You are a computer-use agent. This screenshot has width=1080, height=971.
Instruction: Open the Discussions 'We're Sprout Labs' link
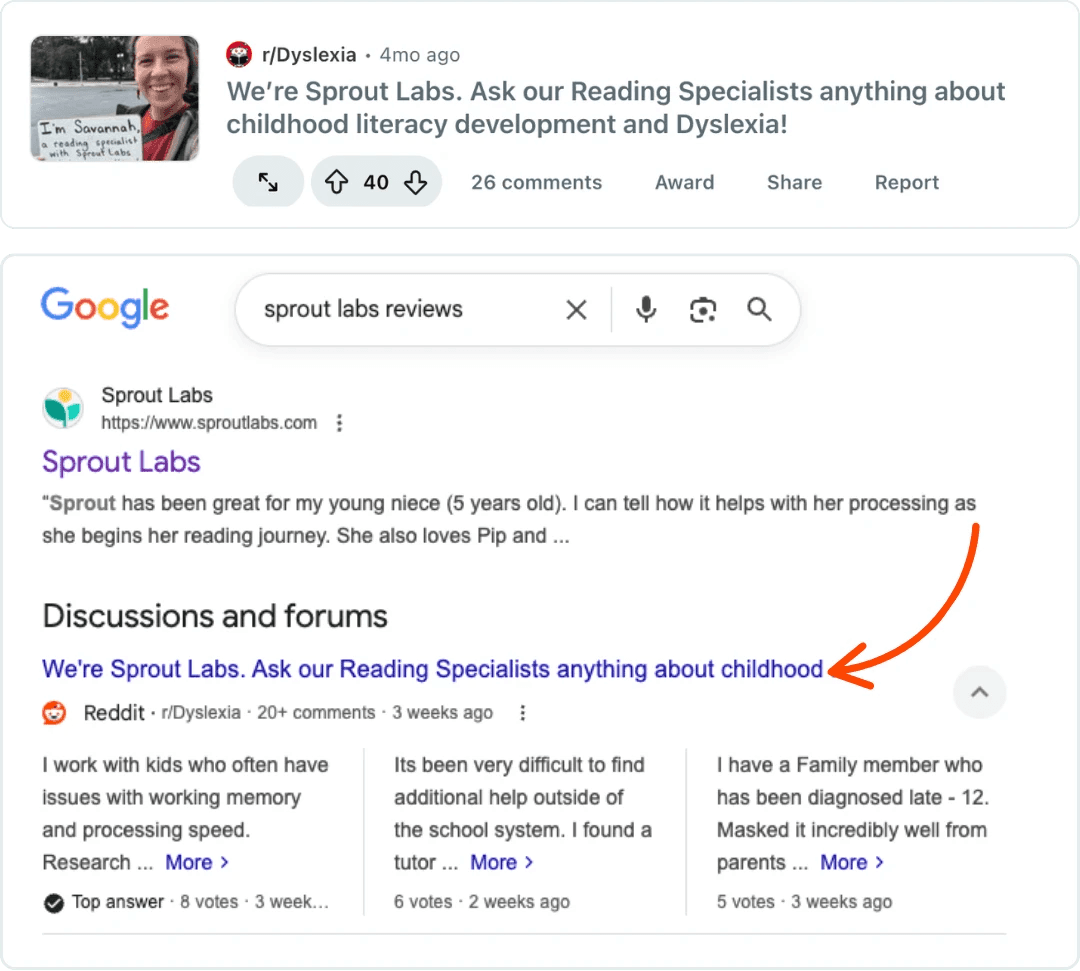(x=433, y=669)
